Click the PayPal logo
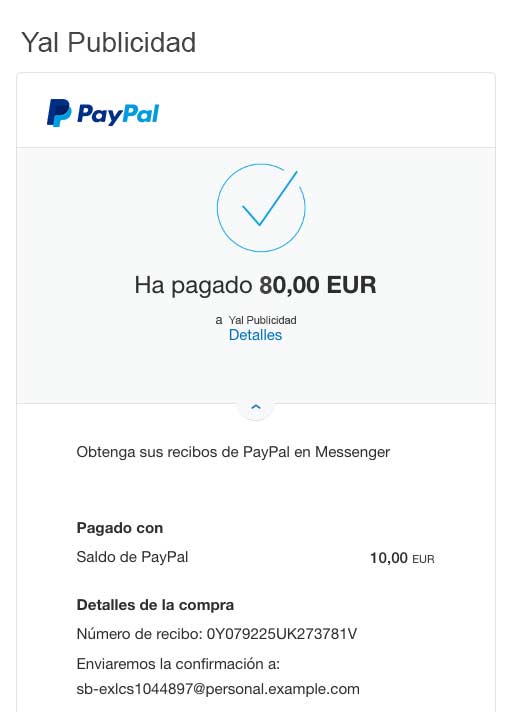The height and width of the screenshot is (712, 523). pyautogui.click(x=103, y=113)
